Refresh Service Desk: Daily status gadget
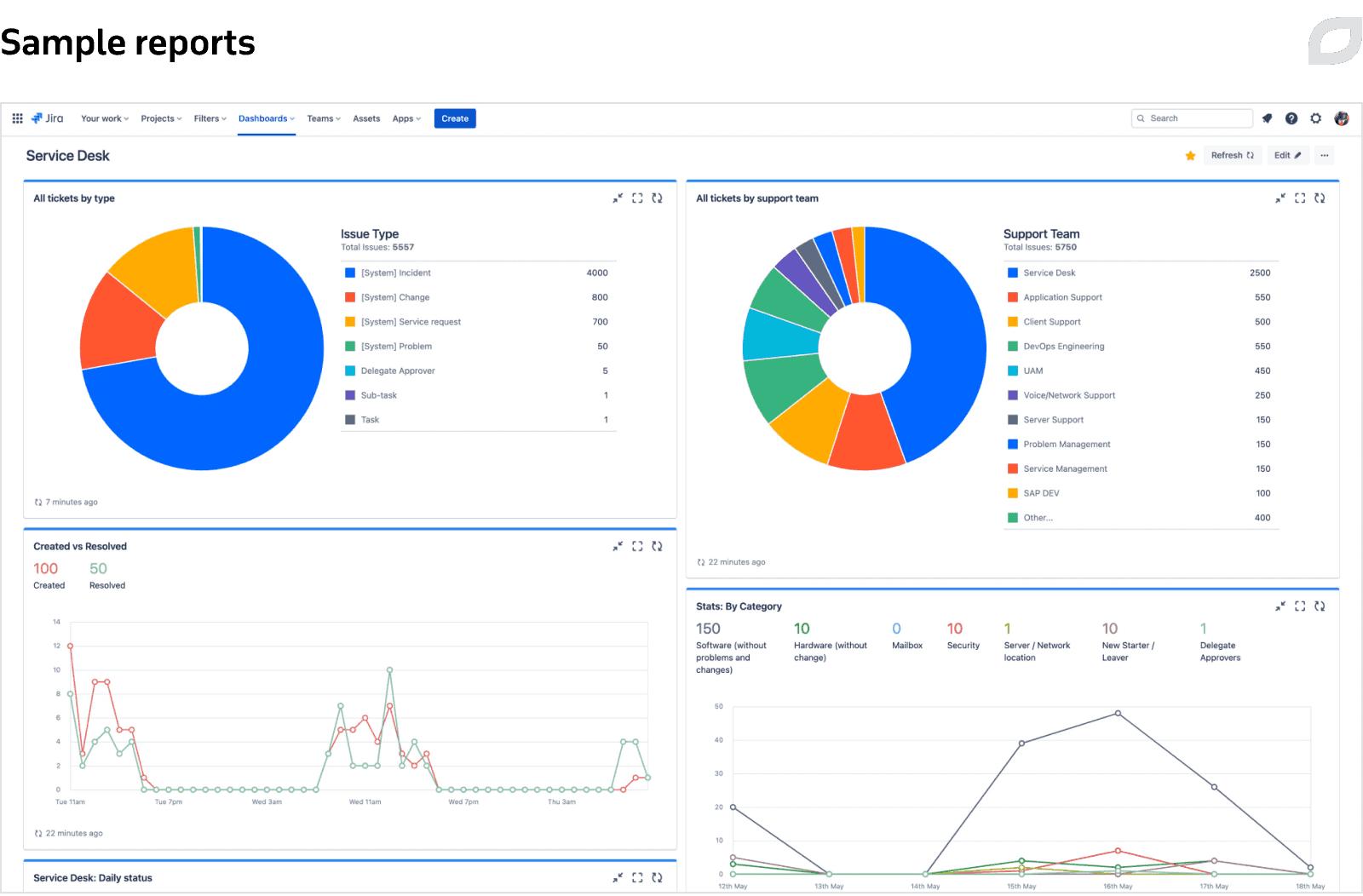This screenshot has width=1363, height=896. (657, 878)
